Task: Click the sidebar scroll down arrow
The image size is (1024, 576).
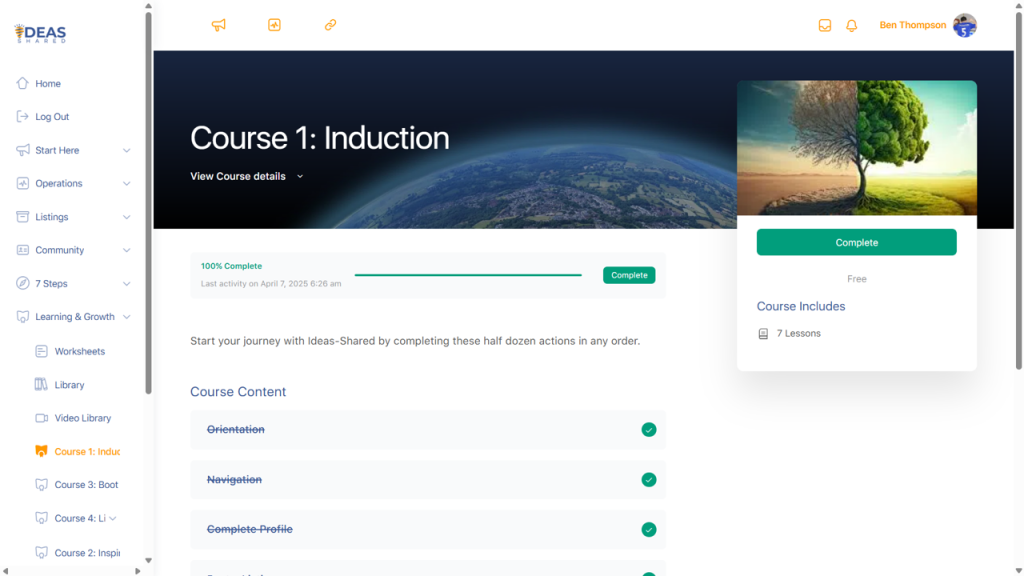Action: [148, 560]
